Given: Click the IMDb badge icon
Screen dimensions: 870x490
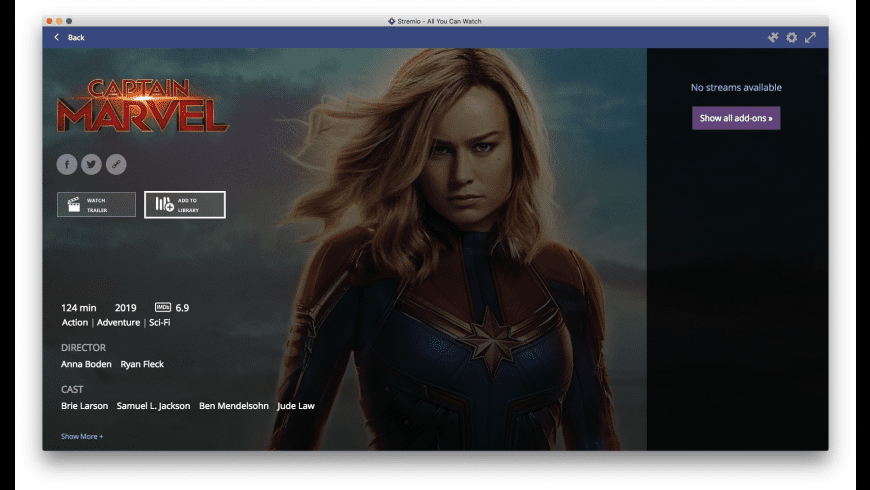Looking at the screenshot, I should click(163, 307).
